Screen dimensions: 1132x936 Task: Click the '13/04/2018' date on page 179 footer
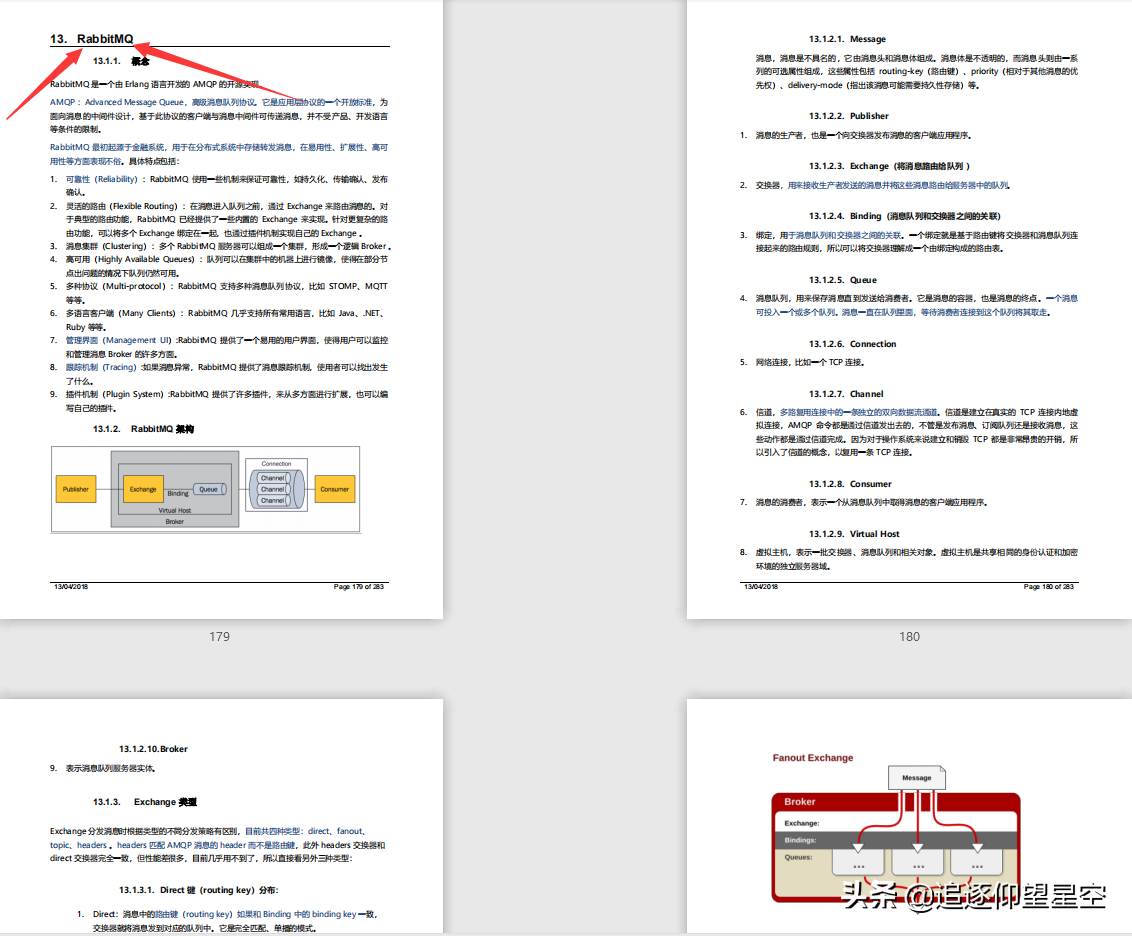[x=71, y=587]
